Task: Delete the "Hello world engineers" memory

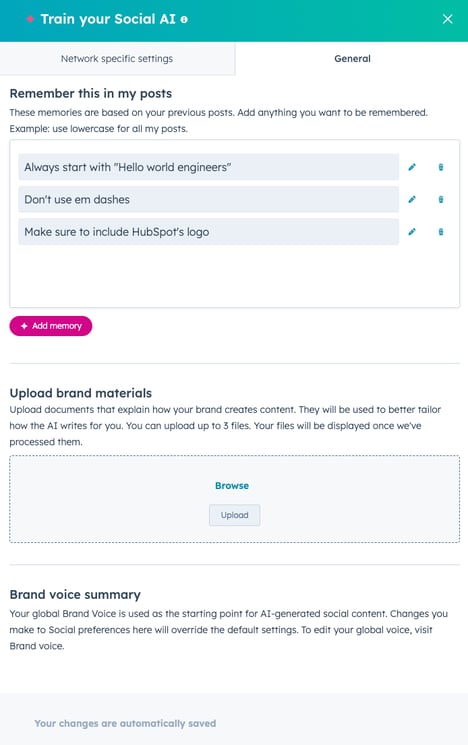Action: tap(441, 167)
